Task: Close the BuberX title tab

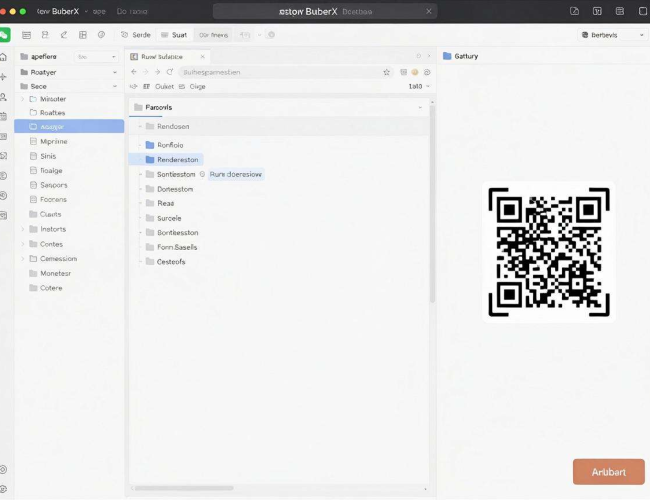Action: [x=429, y=11]
